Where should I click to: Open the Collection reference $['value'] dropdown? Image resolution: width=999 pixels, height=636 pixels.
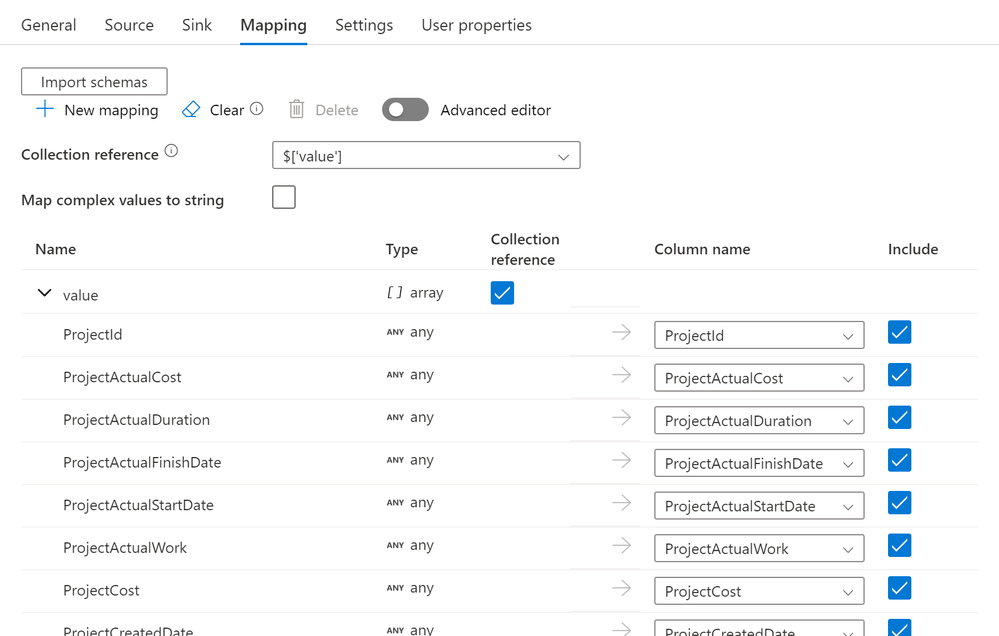coord(426,155)
